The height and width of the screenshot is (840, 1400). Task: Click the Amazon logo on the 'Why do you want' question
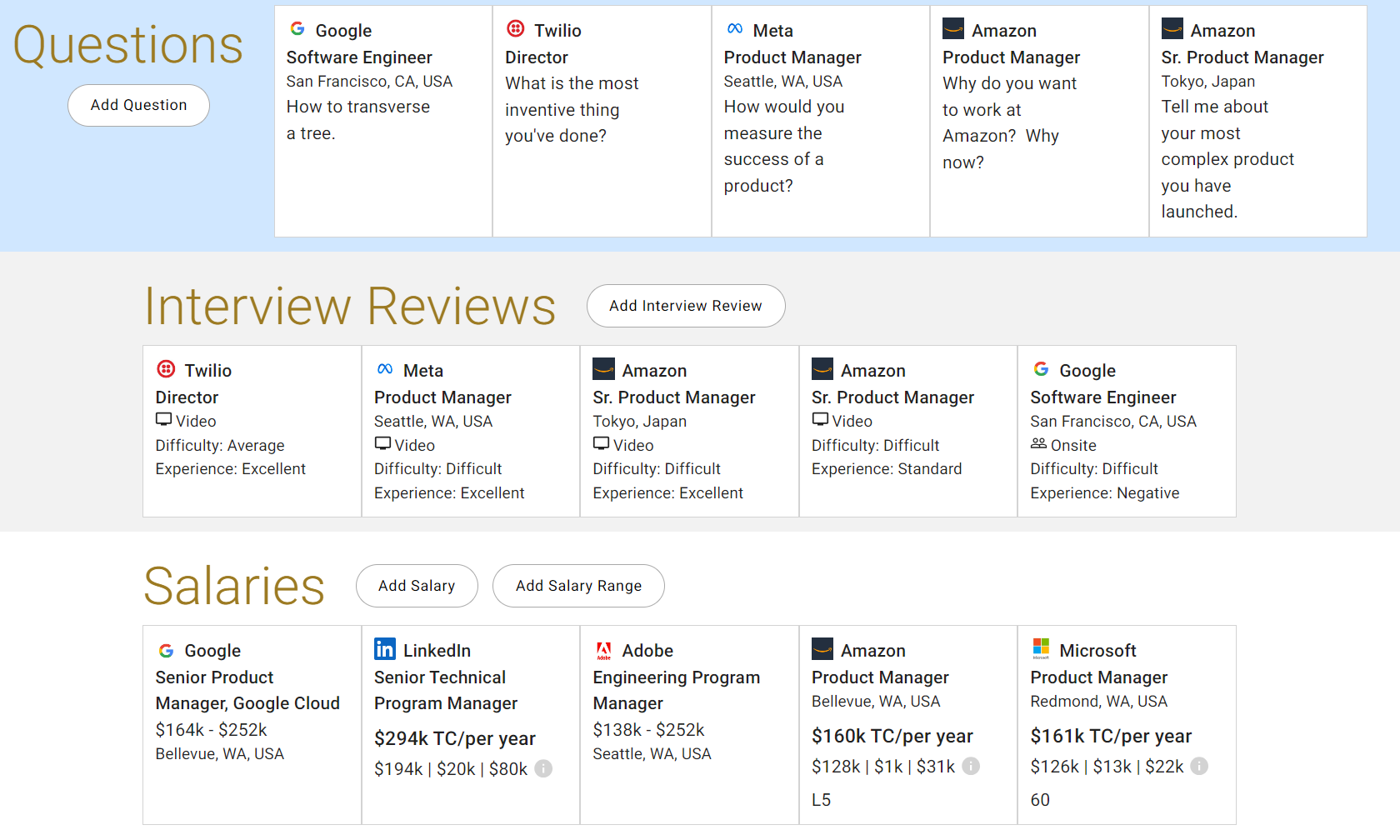953,29
